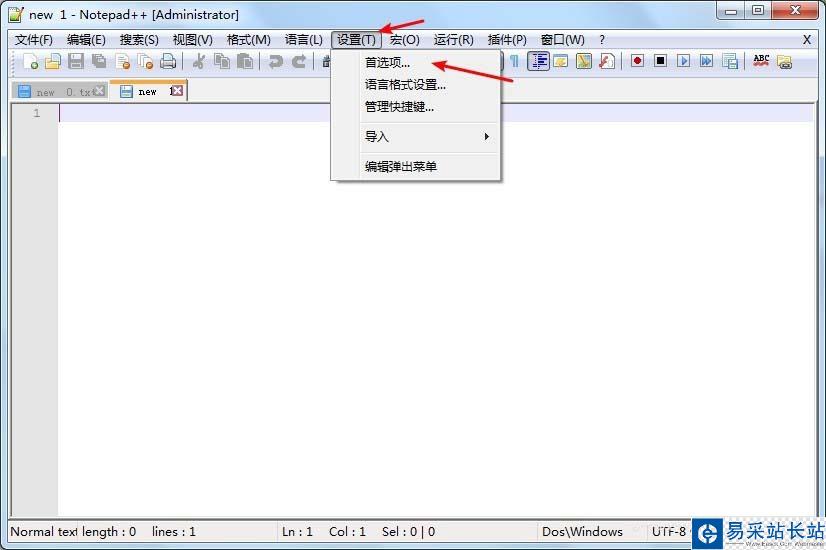
Task: Toggle the Indent Guide toolbar icon
Action: tap(538, 62)
